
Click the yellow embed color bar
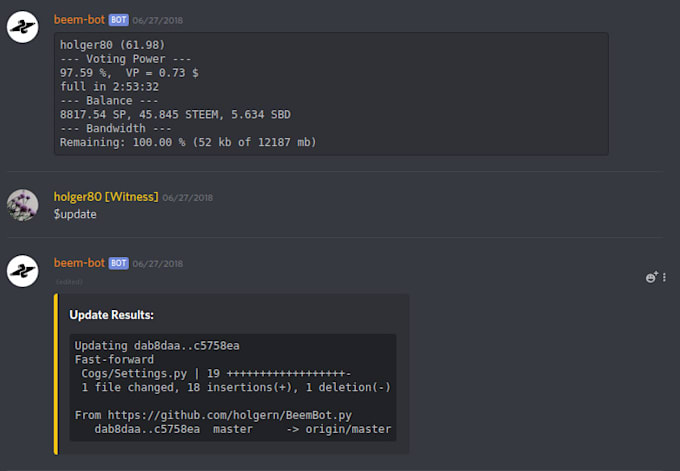coord(57,373)
